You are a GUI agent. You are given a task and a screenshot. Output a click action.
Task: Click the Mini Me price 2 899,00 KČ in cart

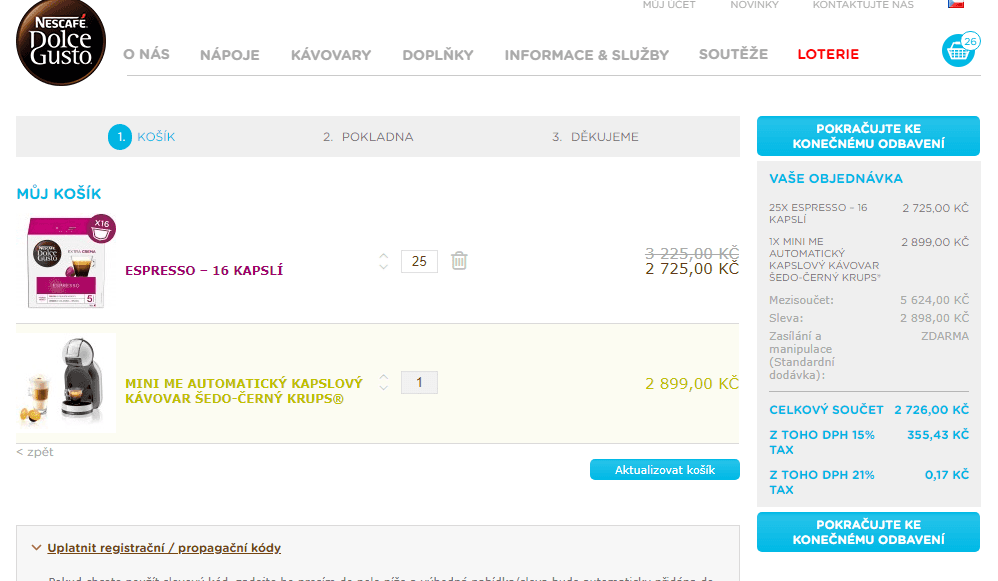coord(692,384)
